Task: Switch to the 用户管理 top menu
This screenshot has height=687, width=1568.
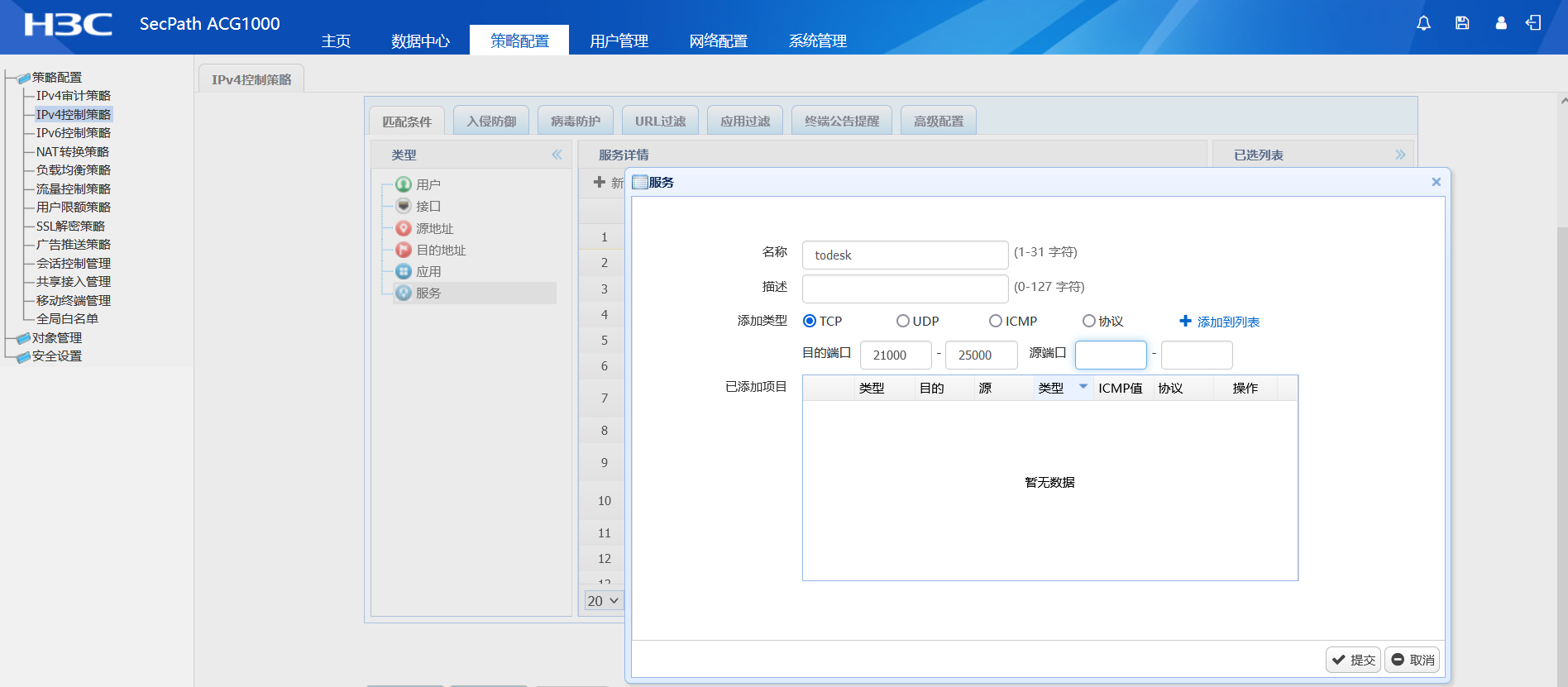Action: (x=619, y=41)
